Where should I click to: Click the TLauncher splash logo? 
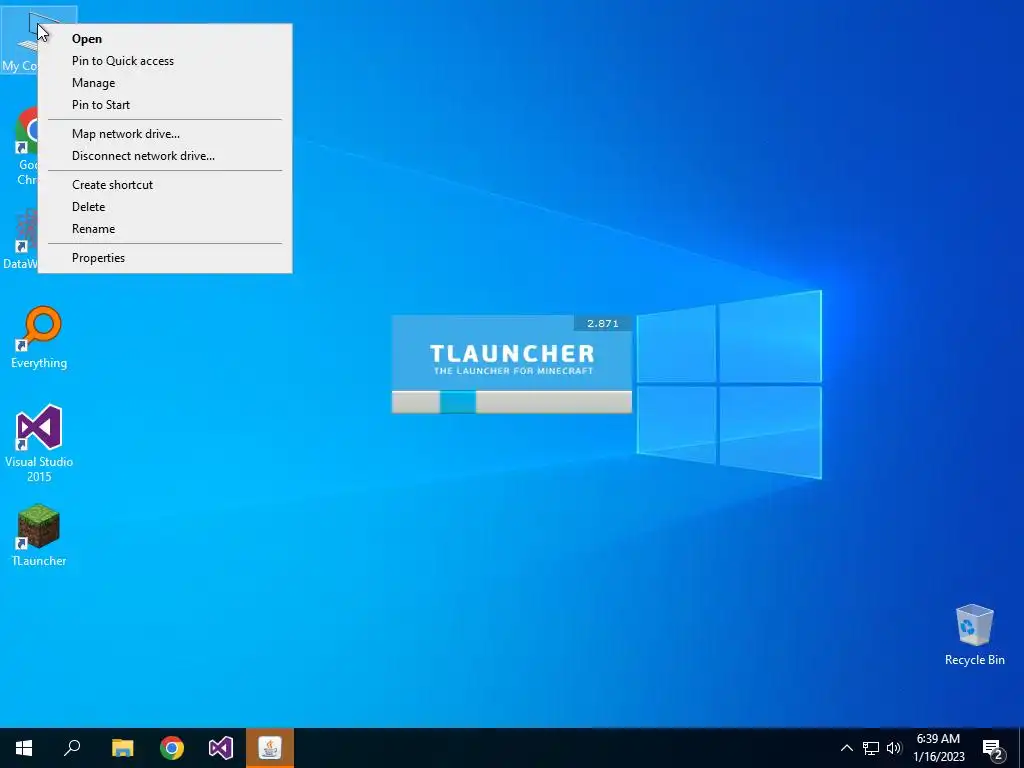tap(512, 359)
